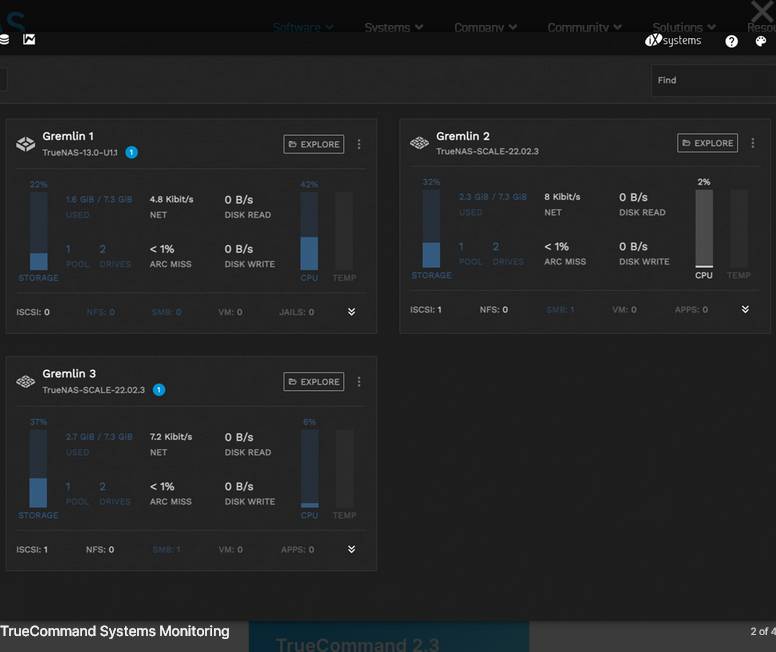This screenshot has width=776, height=652.
Task: Click Gremlin 1 CPU usage bar
Action: tap(309, 231)
